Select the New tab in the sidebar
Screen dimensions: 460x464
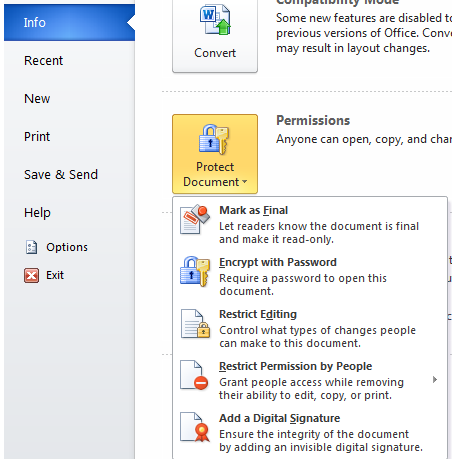point(37,99)
